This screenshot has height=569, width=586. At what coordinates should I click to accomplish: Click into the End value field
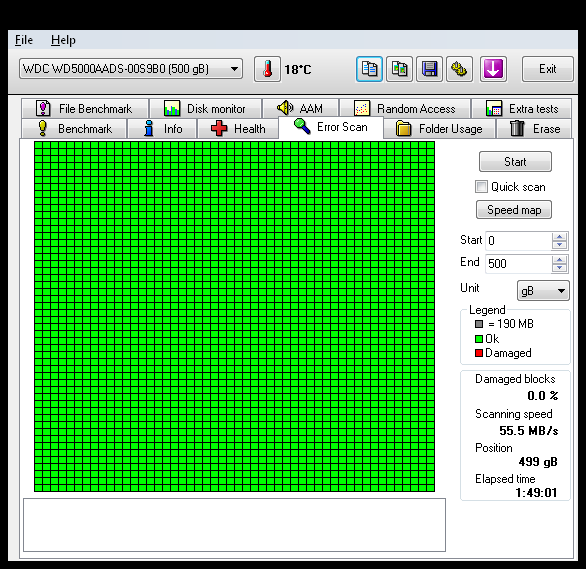tap(518, 264)
